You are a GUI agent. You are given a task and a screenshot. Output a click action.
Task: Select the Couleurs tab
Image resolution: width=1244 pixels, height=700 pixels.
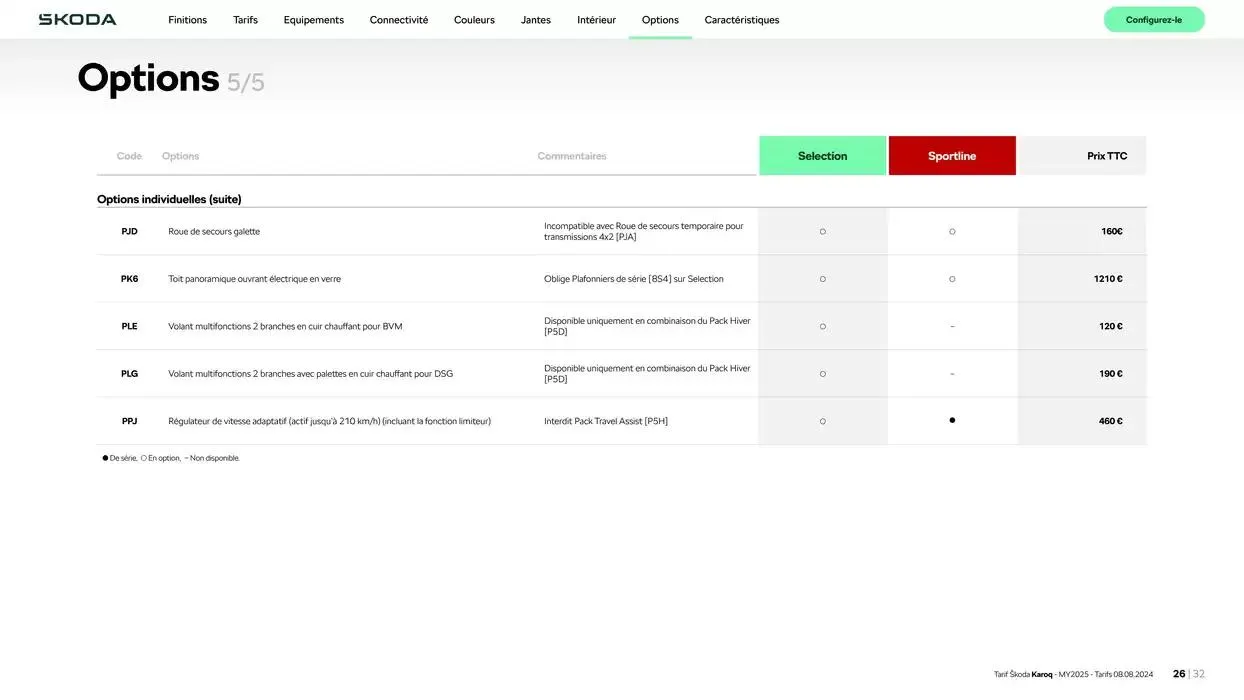474,20
